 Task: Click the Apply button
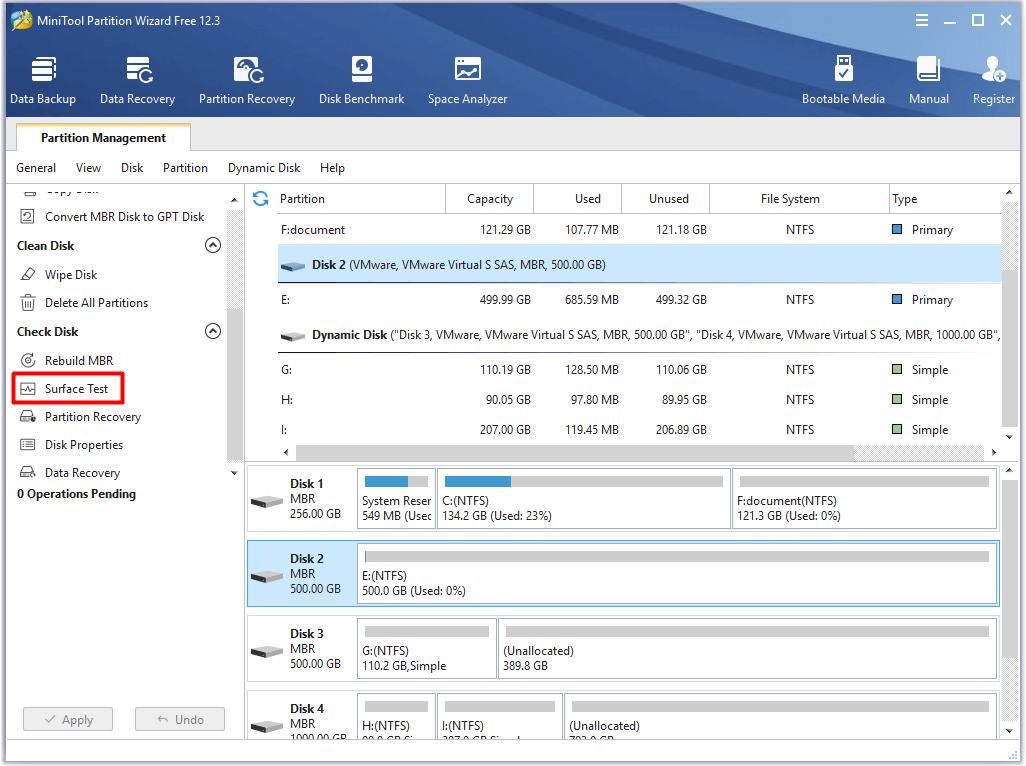click(68, 719)
